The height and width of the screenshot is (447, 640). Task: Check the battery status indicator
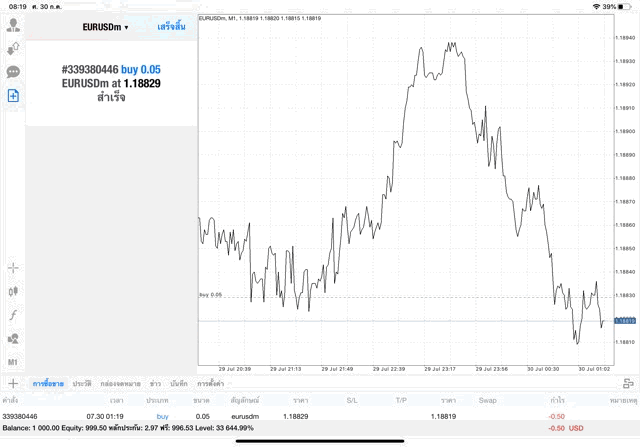624,7
